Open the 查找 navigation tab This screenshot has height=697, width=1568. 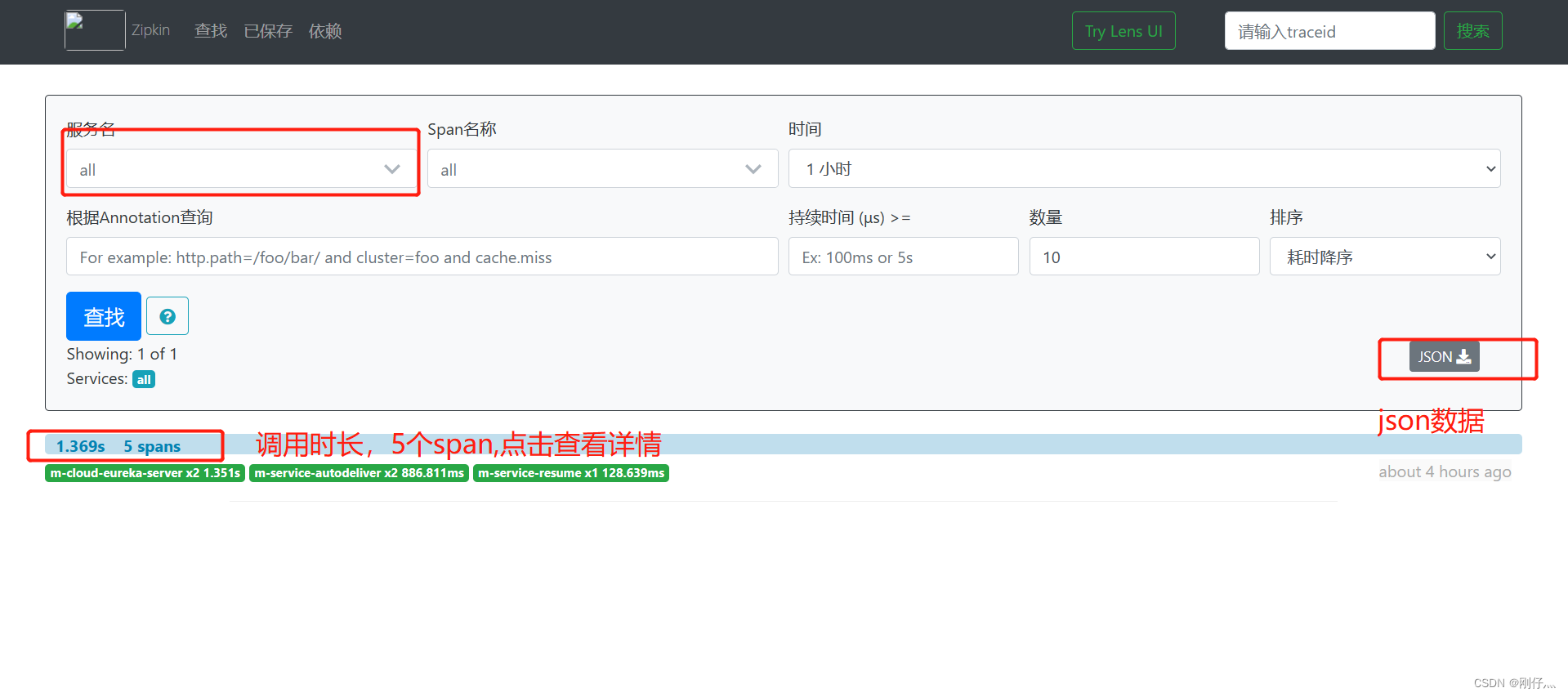tap(211, 31)
